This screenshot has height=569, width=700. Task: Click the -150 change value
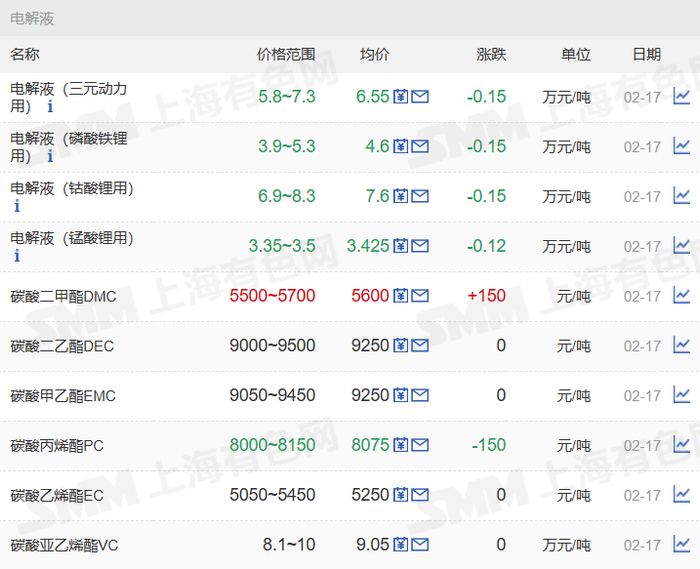coord(489,445)
